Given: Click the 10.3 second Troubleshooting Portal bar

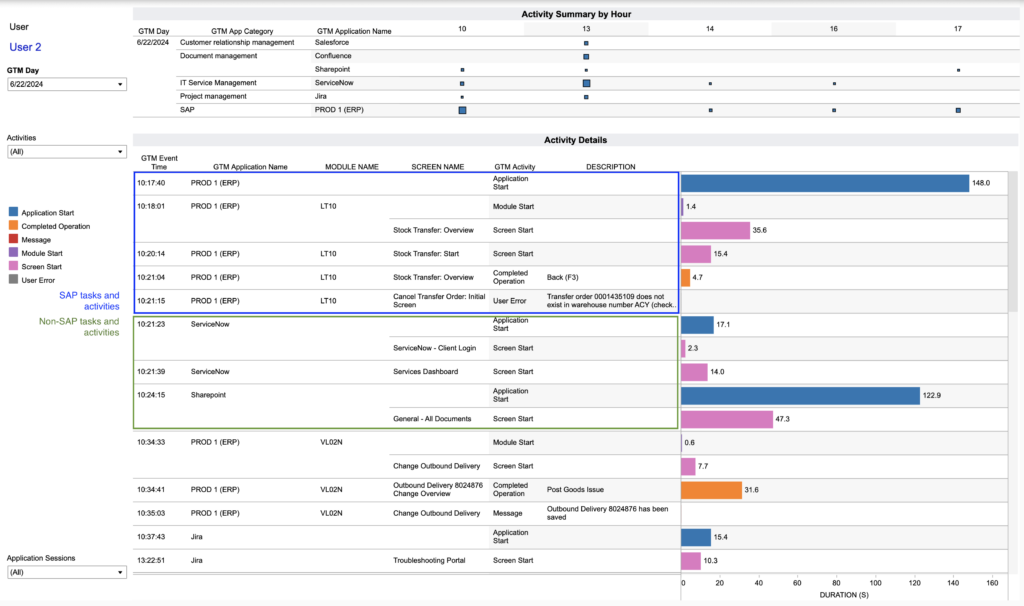Looking at the screenshot, I should coord(691,561).
